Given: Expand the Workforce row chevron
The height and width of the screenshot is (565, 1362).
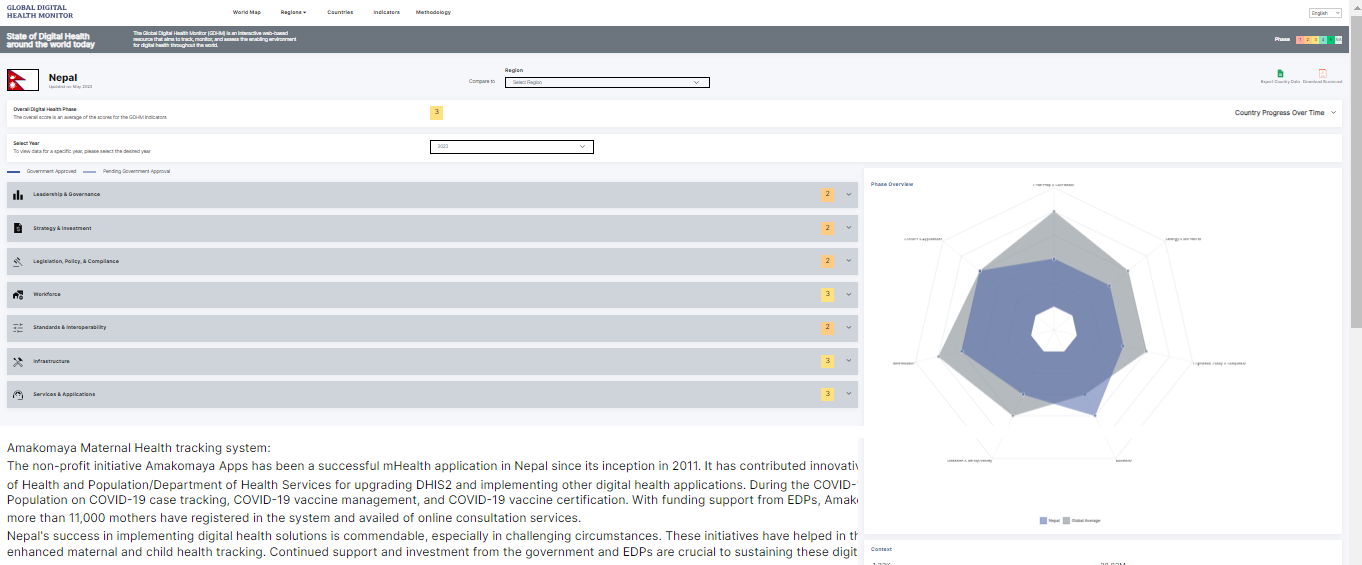Looking at the screenshot, I should coord(849,294).
